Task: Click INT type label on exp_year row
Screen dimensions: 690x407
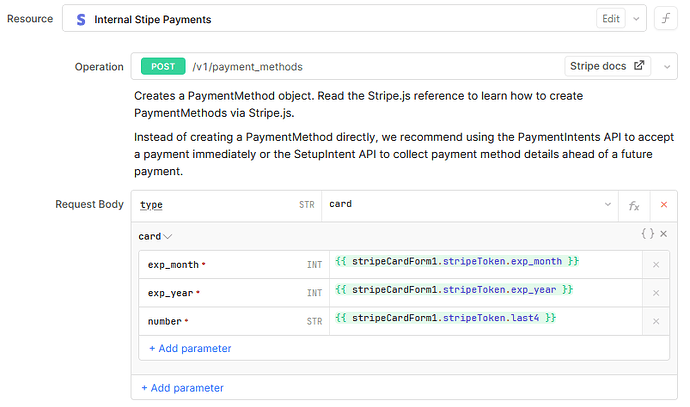Action: pos(315,293)
